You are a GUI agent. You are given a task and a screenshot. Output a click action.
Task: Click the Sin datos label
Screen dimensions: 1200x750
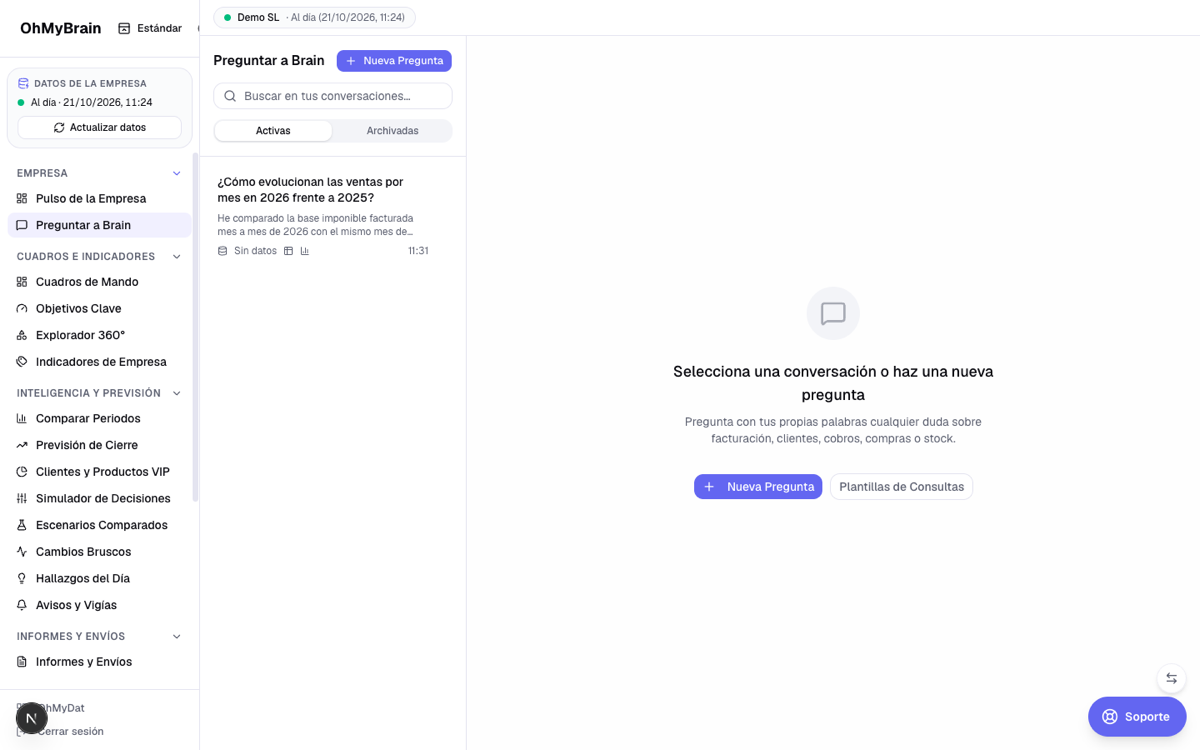[255, 251]
